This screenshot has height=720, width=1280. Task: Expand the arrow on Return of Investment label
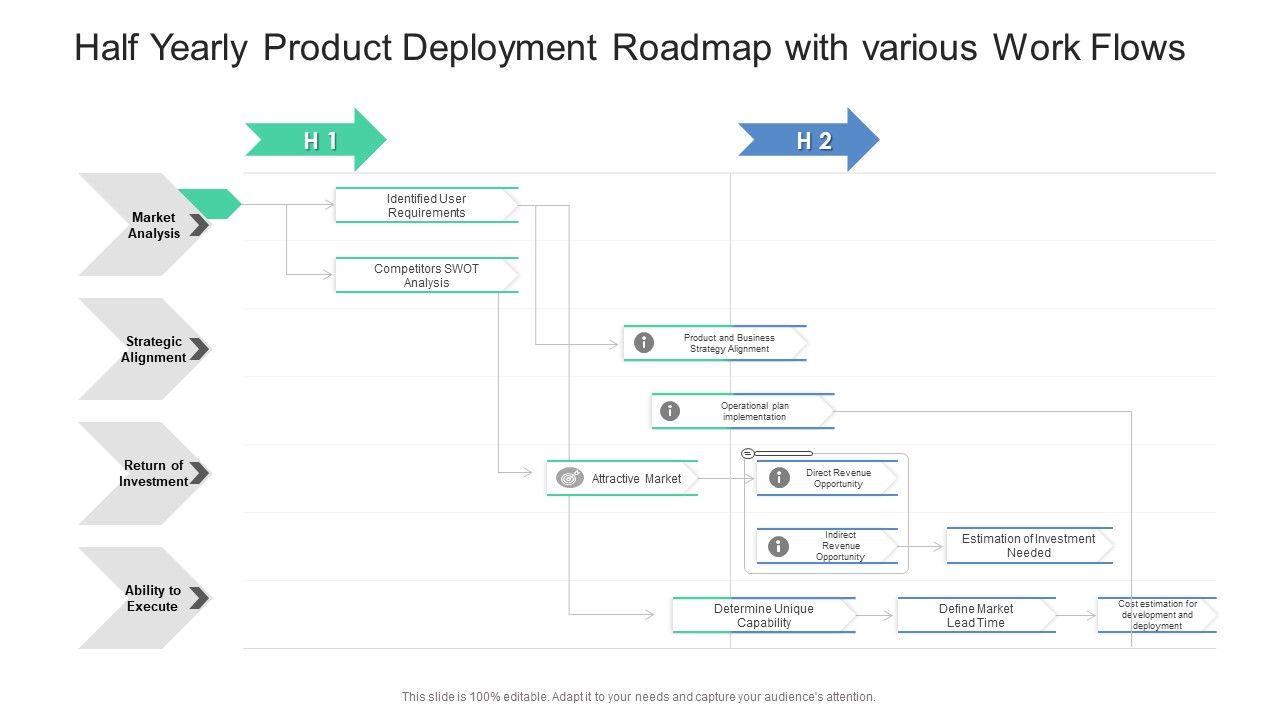coord(200,473)
